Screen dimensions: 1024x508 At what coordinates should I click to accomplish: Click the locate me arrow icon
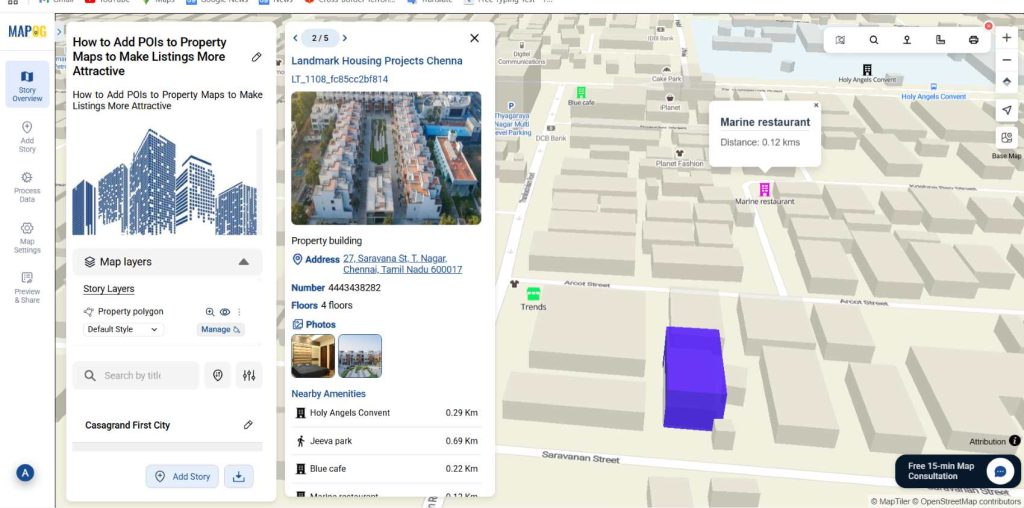1006,110
